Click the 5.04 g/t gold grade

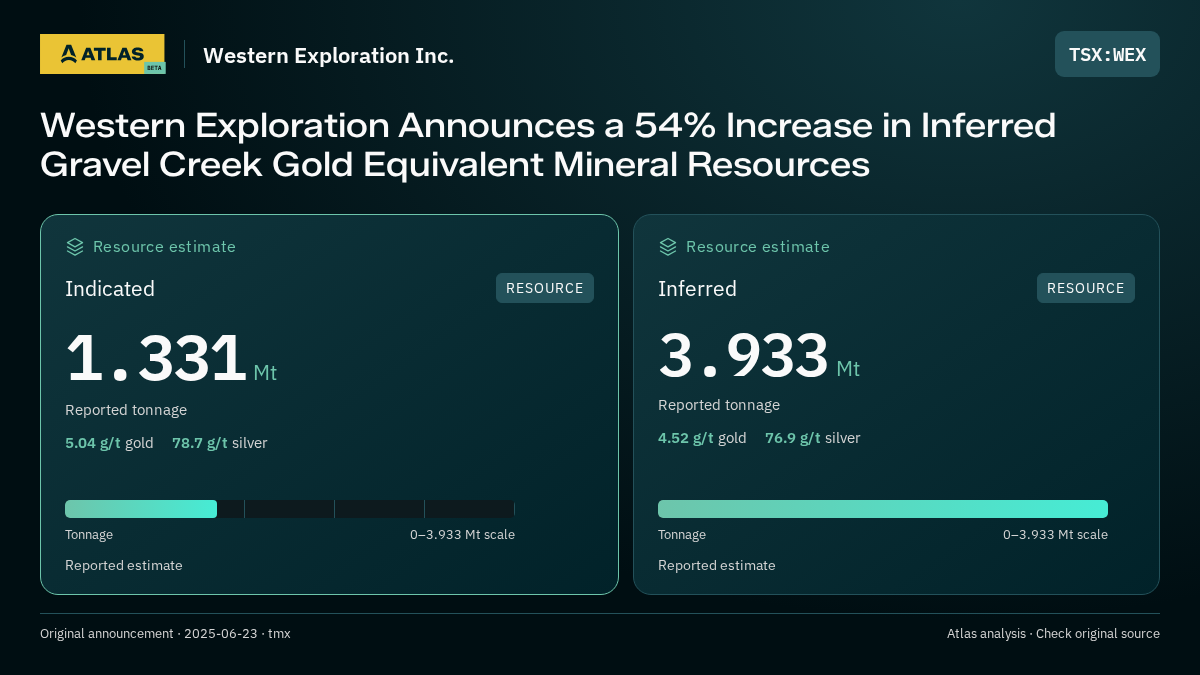coord(109,443)
